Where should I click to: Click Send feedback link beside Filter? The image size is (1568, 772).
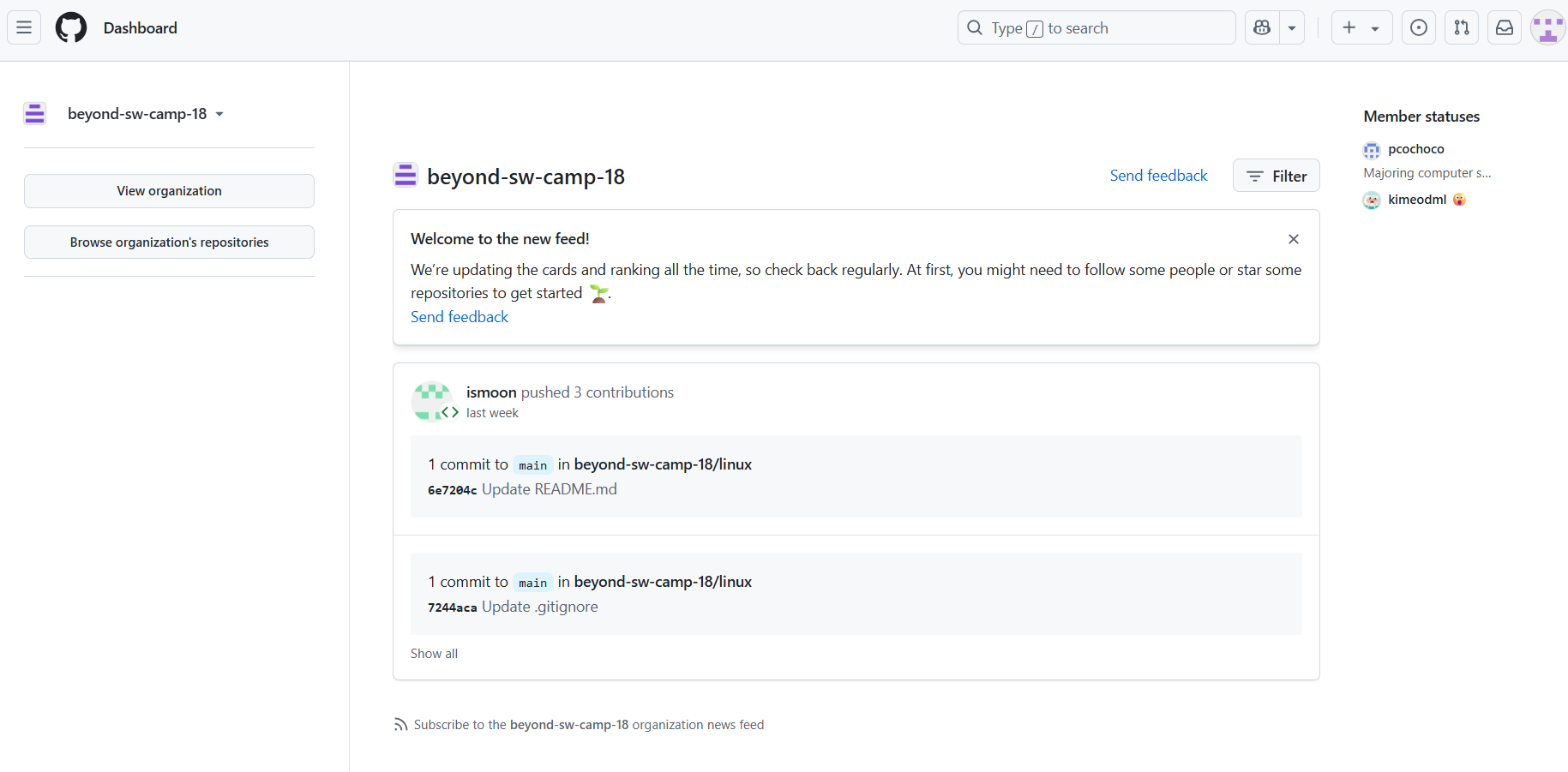[x=1158, y=176]
